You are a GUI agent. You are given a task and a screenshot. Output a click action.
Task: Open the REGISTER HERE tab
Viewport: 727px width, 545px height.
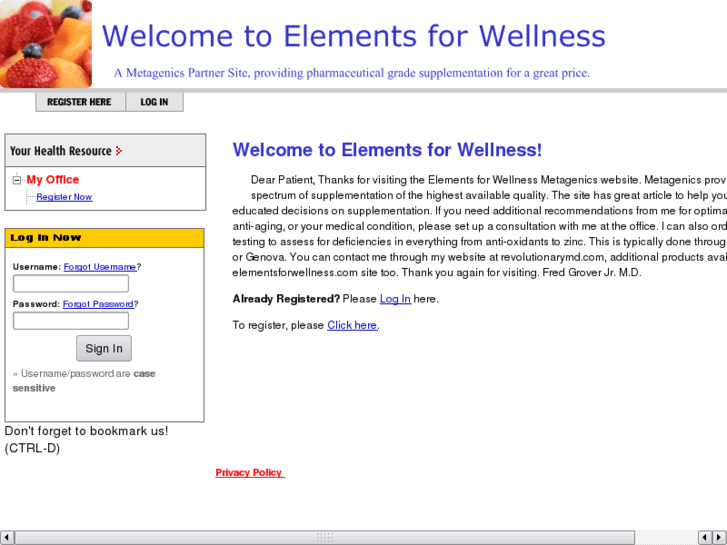[x=80, y=102]
